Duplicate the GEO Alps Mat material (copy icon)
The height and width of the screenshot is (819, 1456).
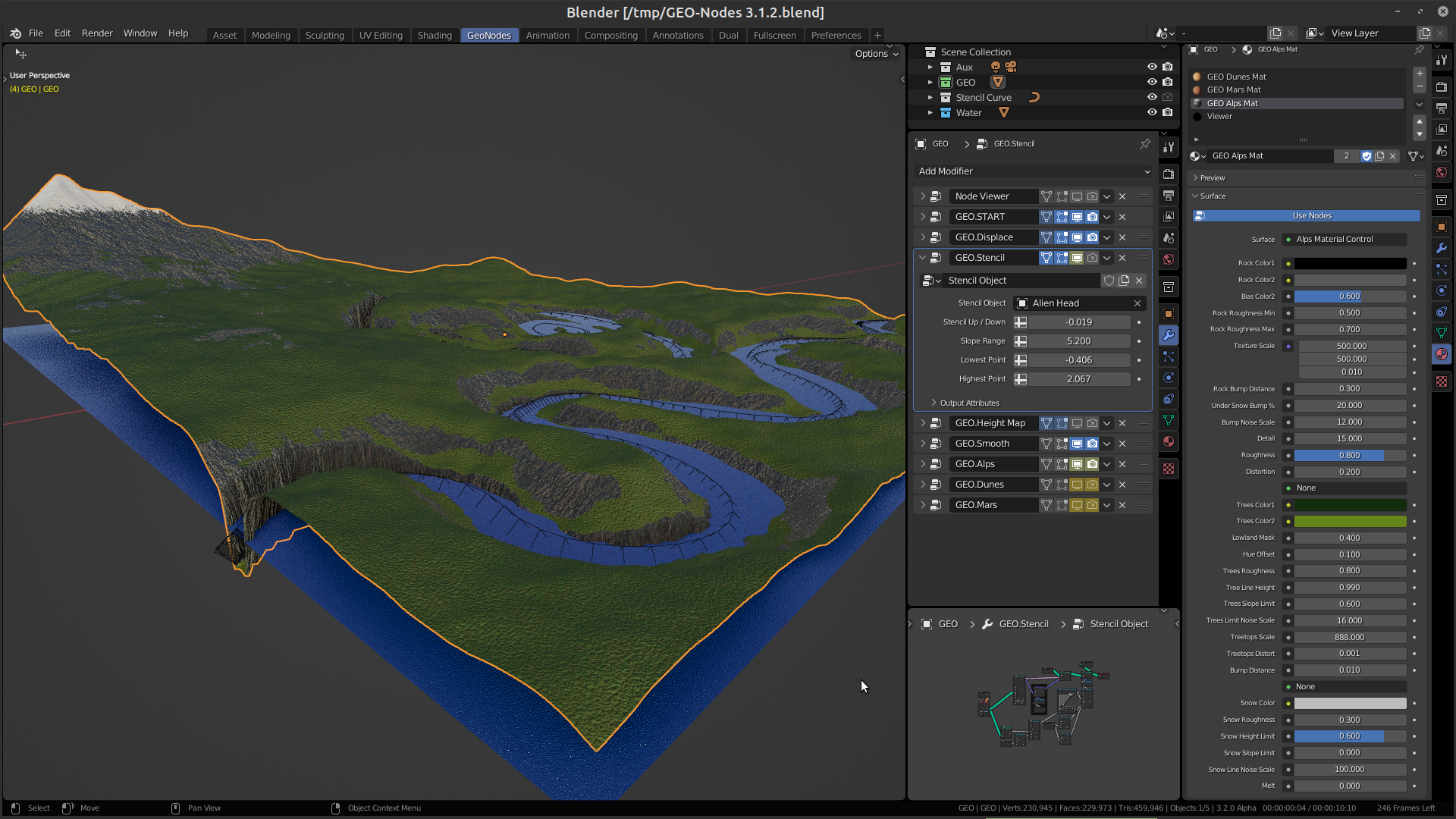point(1379,156)
